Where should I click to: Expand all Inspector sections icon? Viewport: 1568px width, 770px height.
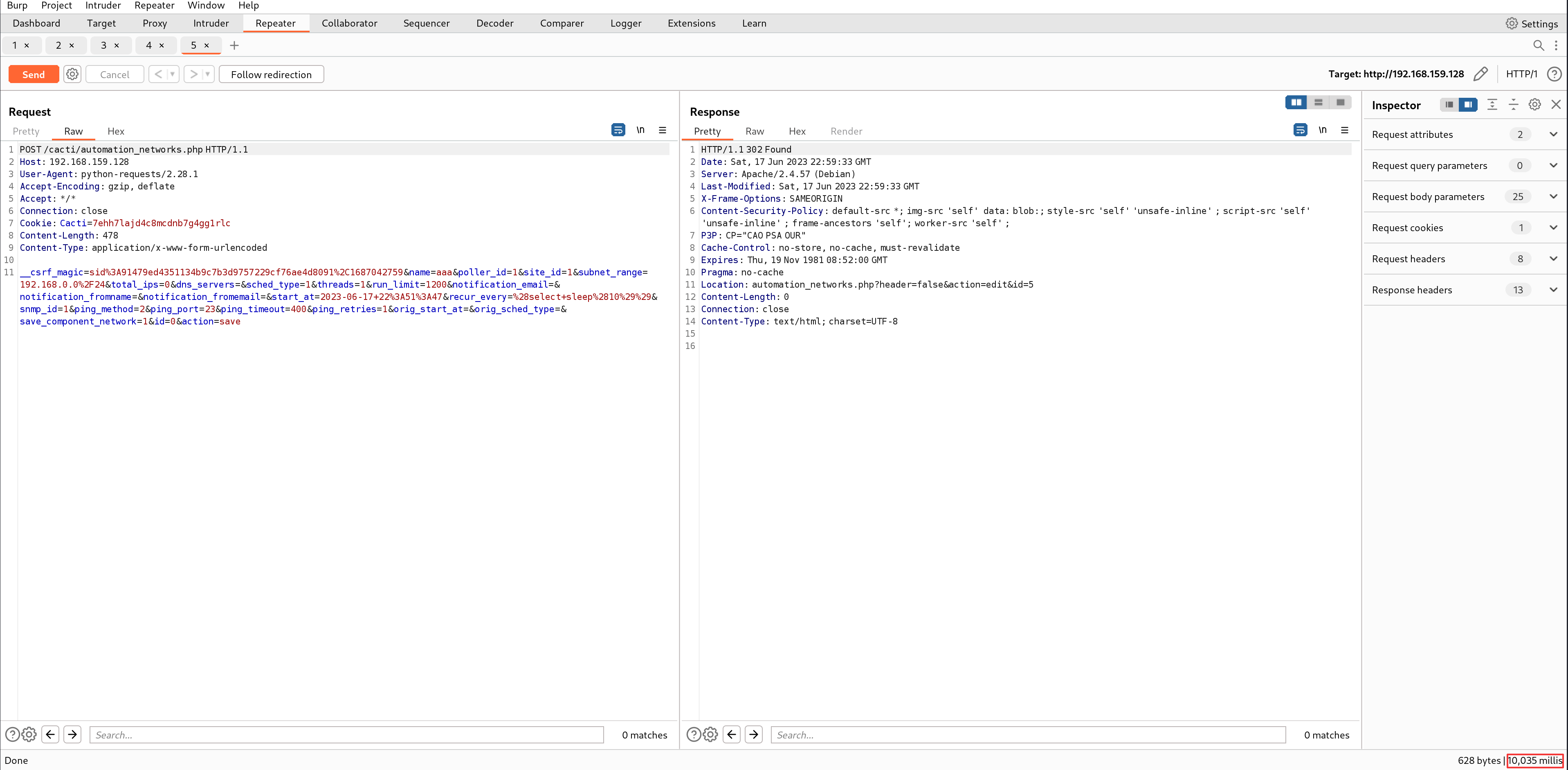tap(1492, 105)
